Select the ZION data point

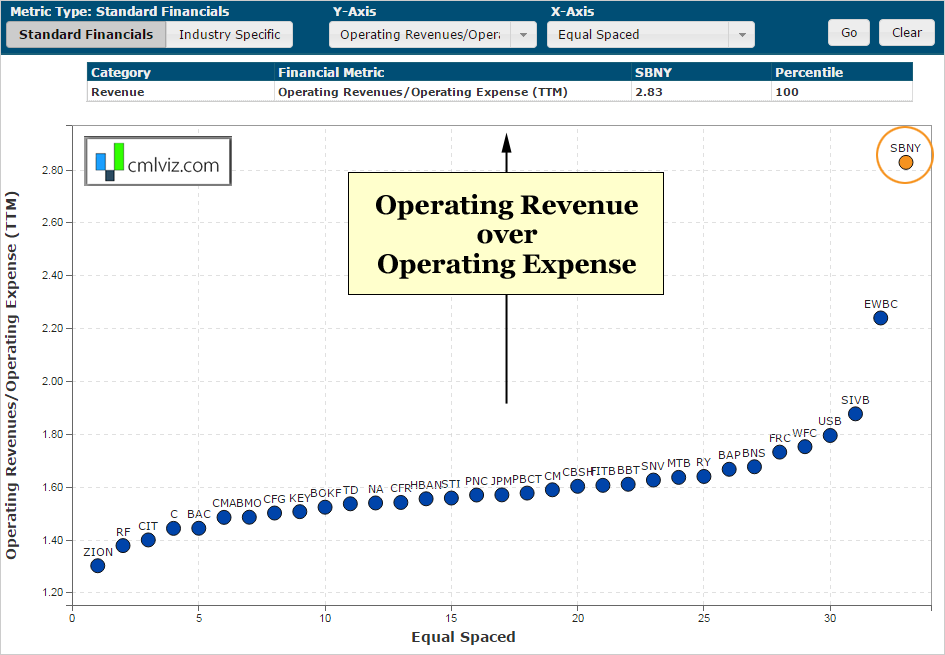(98, 565)
